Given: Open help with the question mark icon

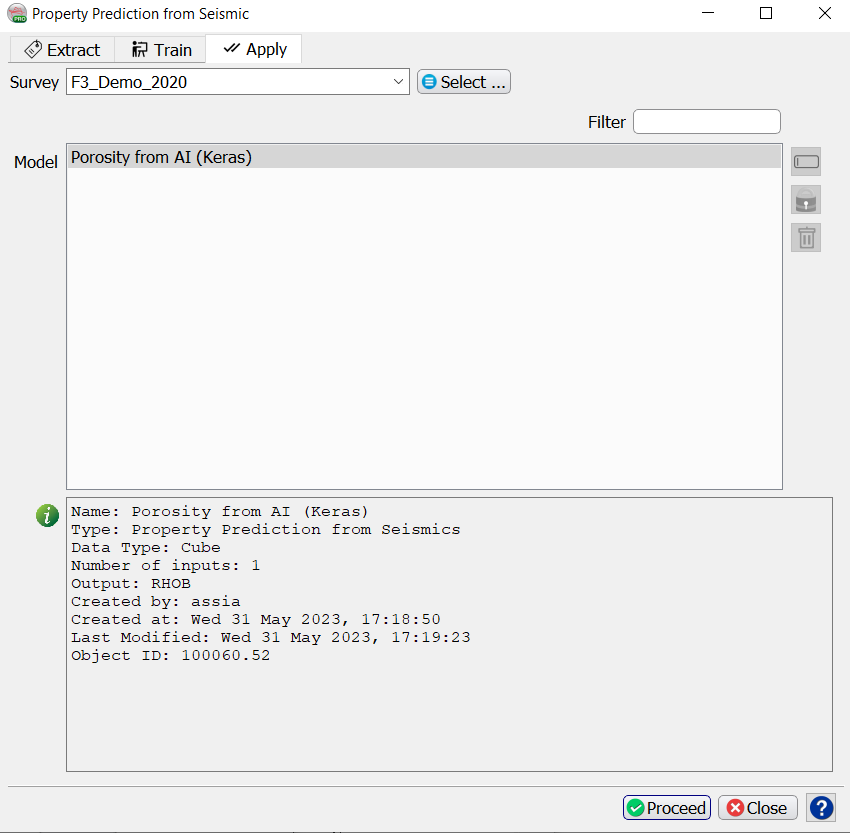Looking at the screenshot, I should coord(821,807).
